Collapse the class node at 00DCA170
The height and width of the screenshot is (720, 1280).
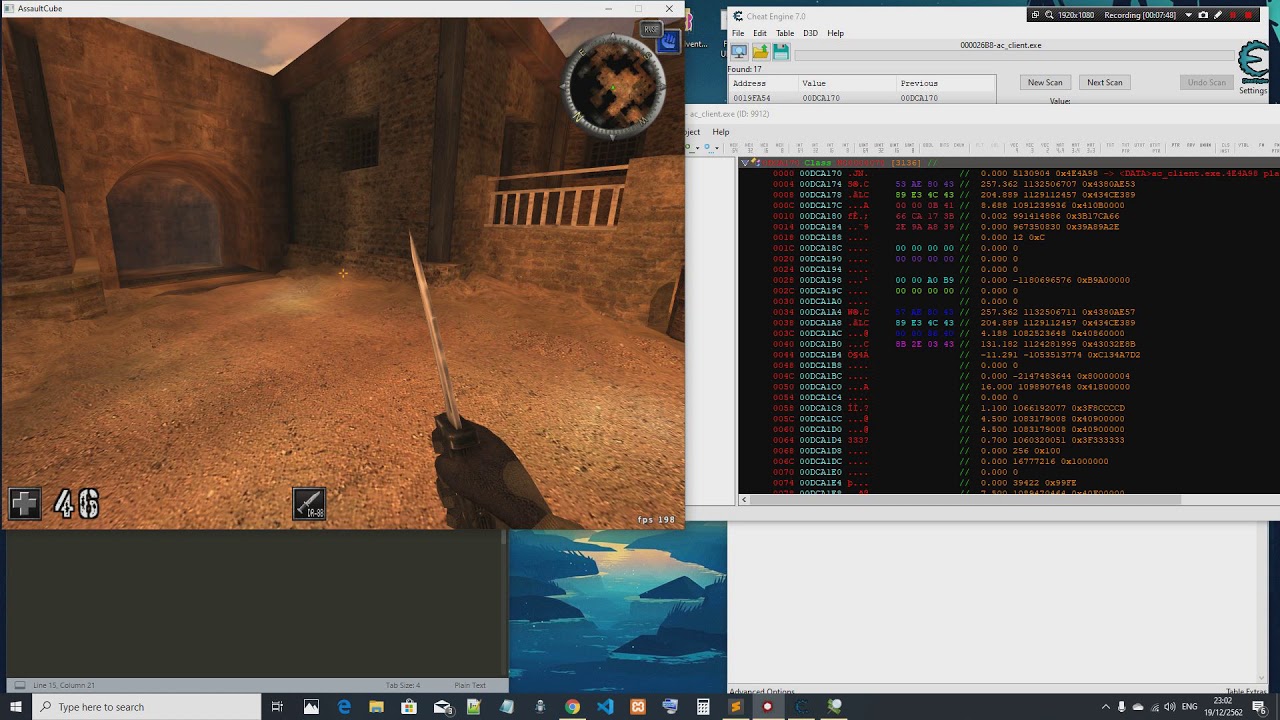click(745, 163)
